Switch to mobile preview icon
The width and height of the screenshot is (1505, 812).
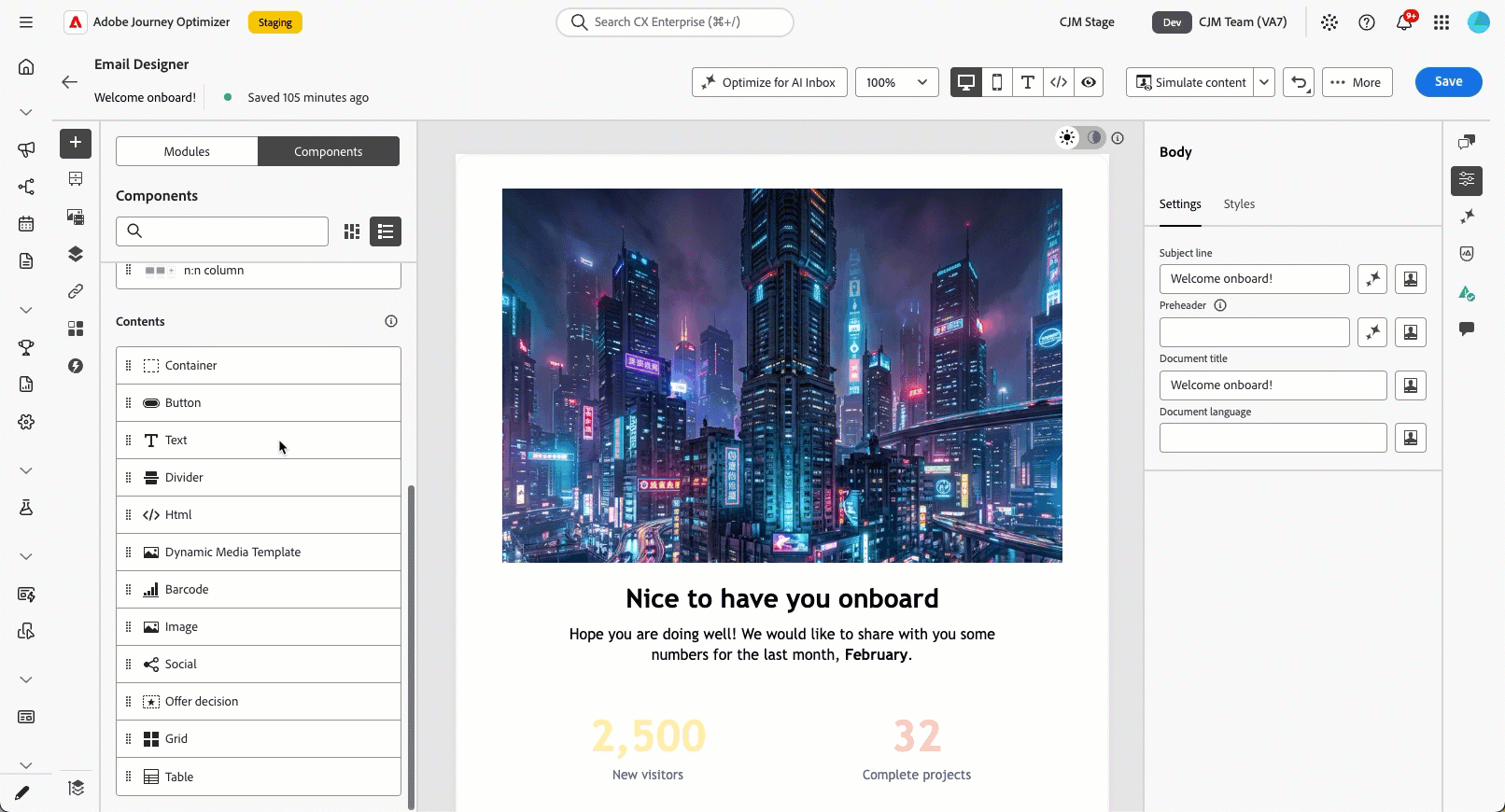point(997,82)
